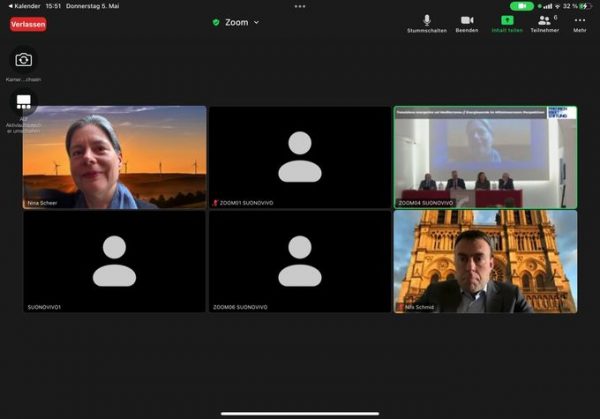Click the Nils Schmid name label

tap(419, 307)
